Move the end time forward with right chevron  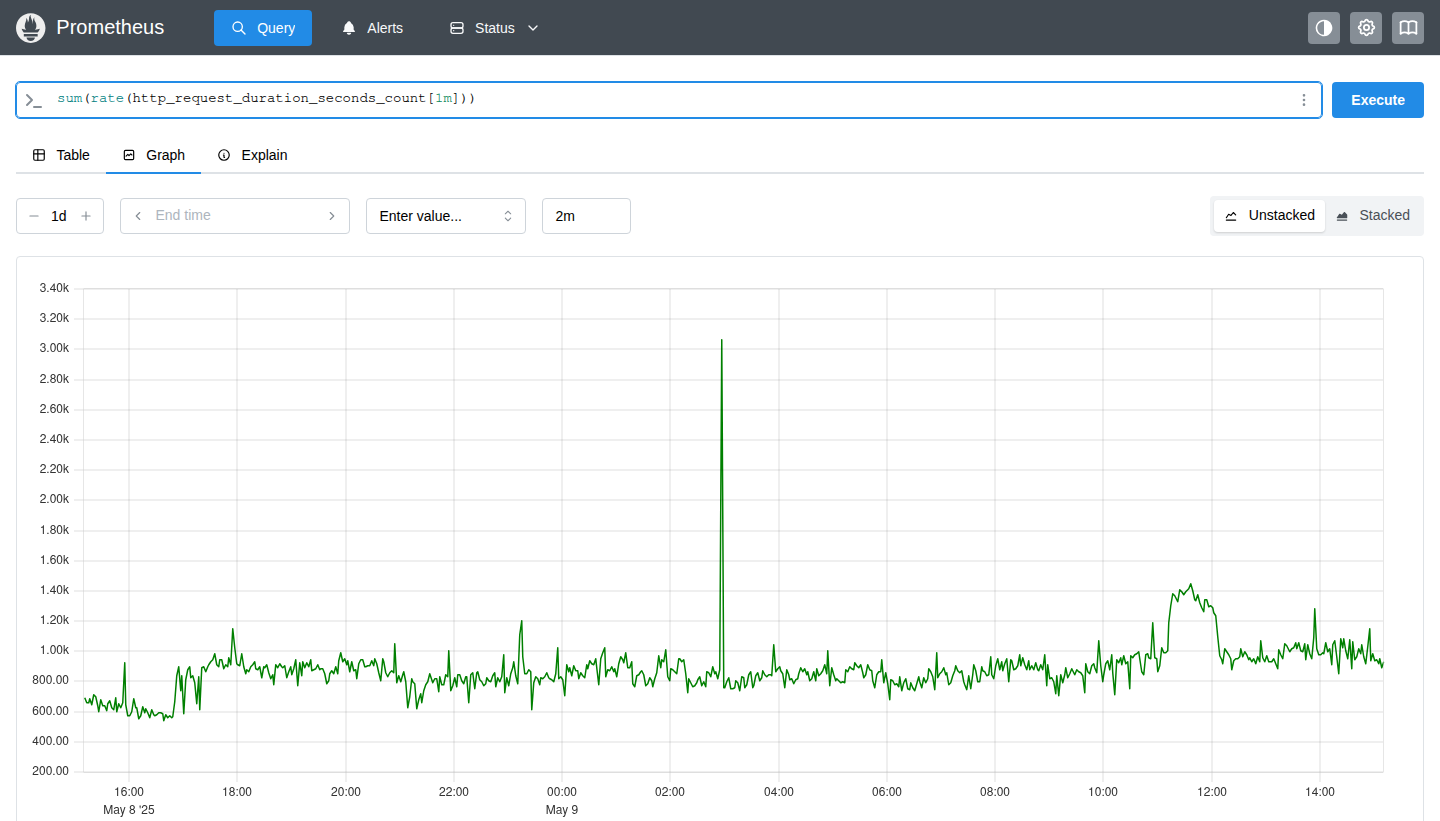(x=332, y=216)
